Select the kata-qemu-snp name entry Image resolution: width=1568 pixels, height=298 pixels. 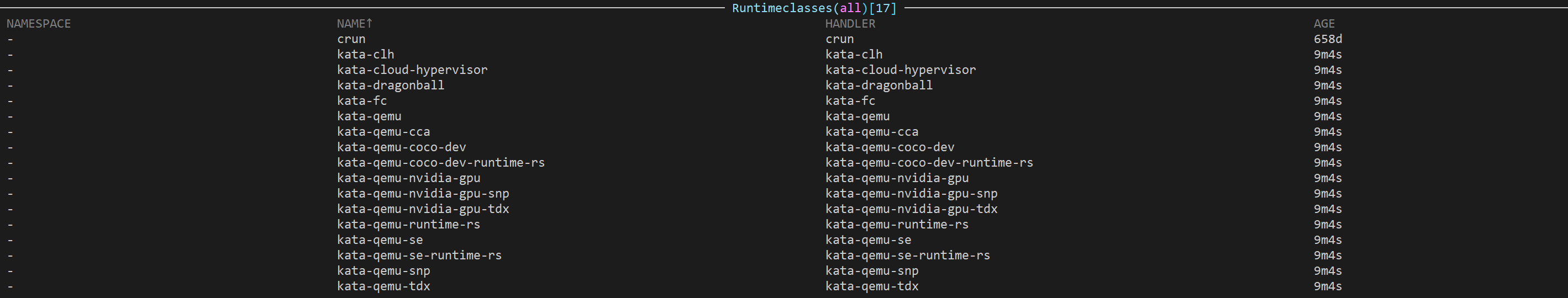[383, 270]
